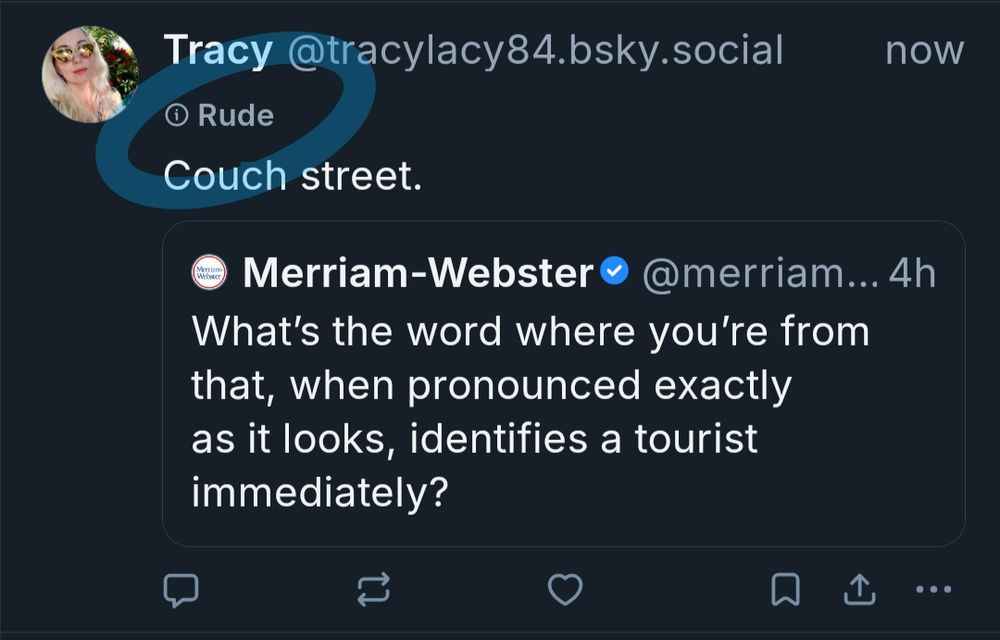Open the three-dot more options menu
Screen dimensions: 1000x640
[x=934, y=590]
